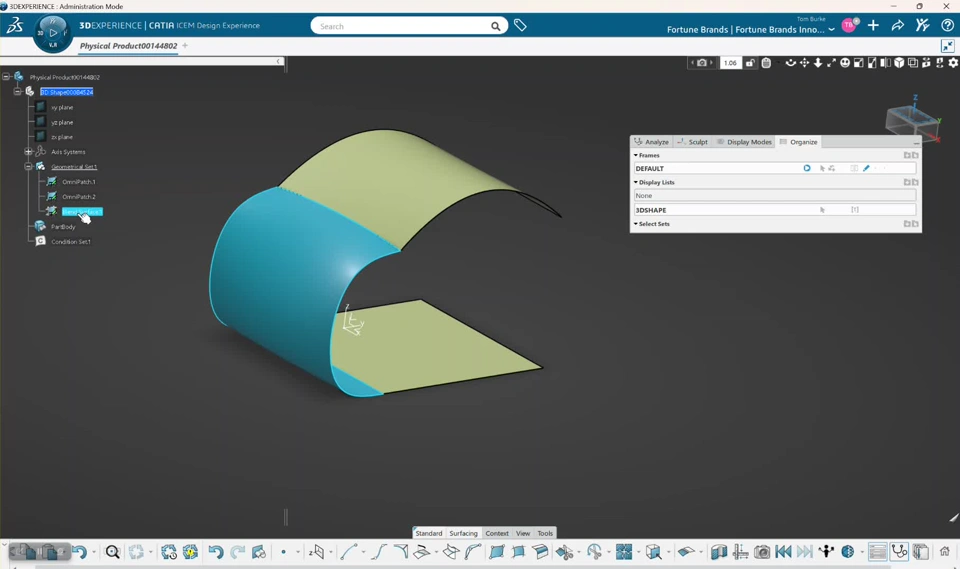Viewport: 960px width, 569px height.
Task: Open the help question mark icon
Action: coord(947,25)
